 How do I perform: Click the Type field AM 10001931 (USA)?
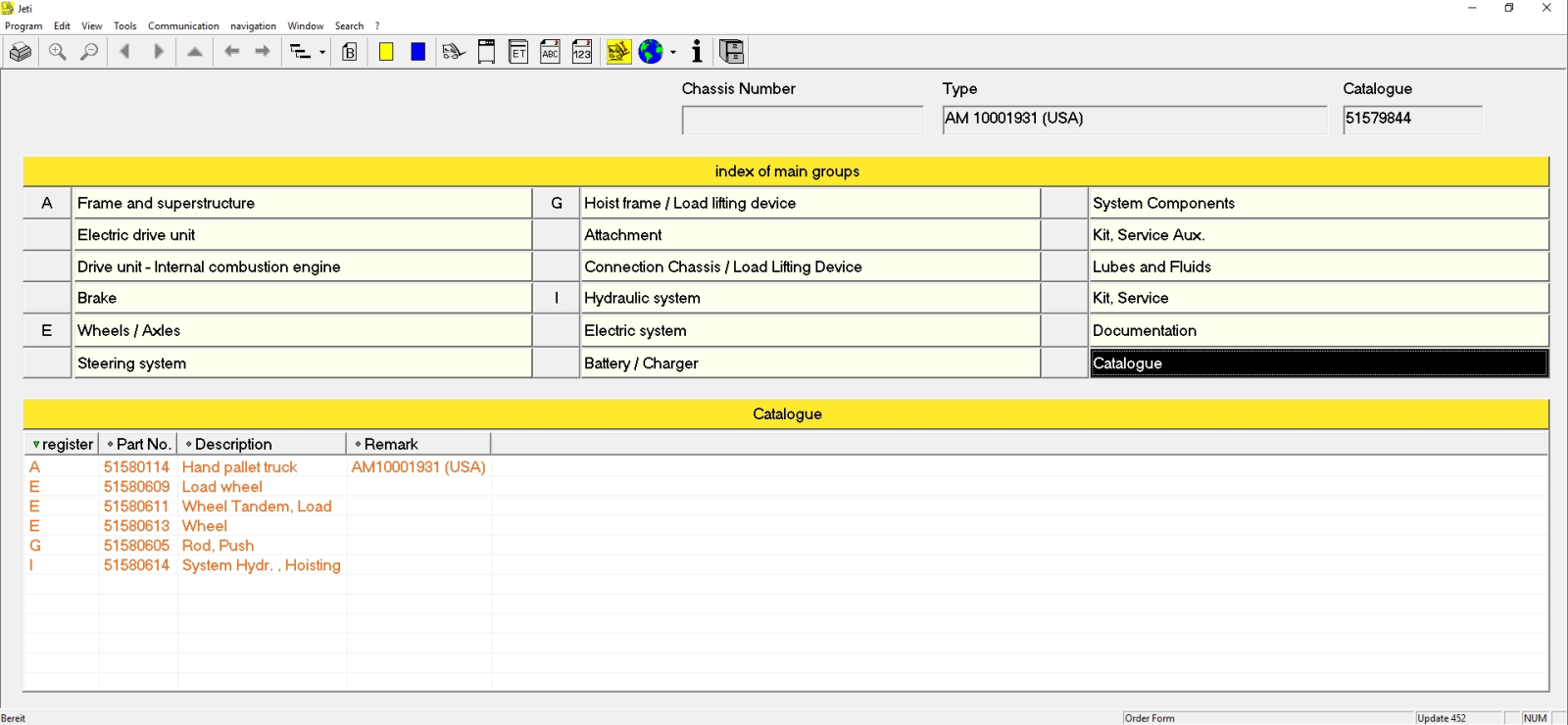1135,120
